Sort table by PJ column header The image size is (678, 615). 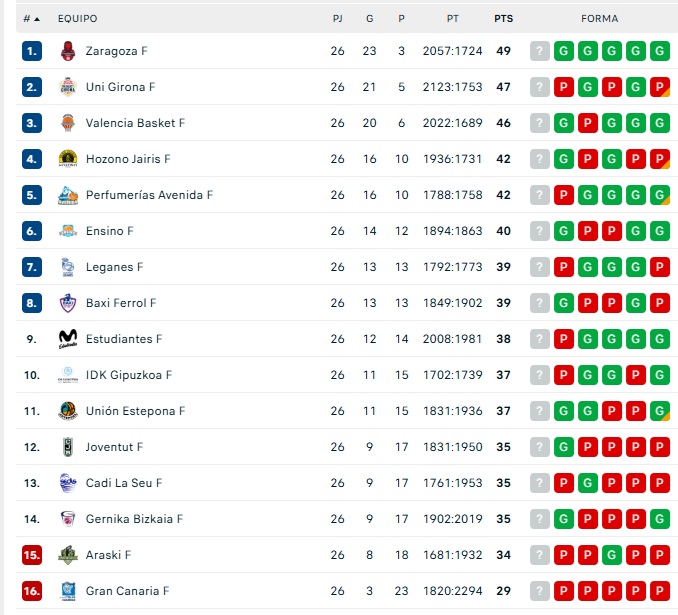click(x=337, y=18)
